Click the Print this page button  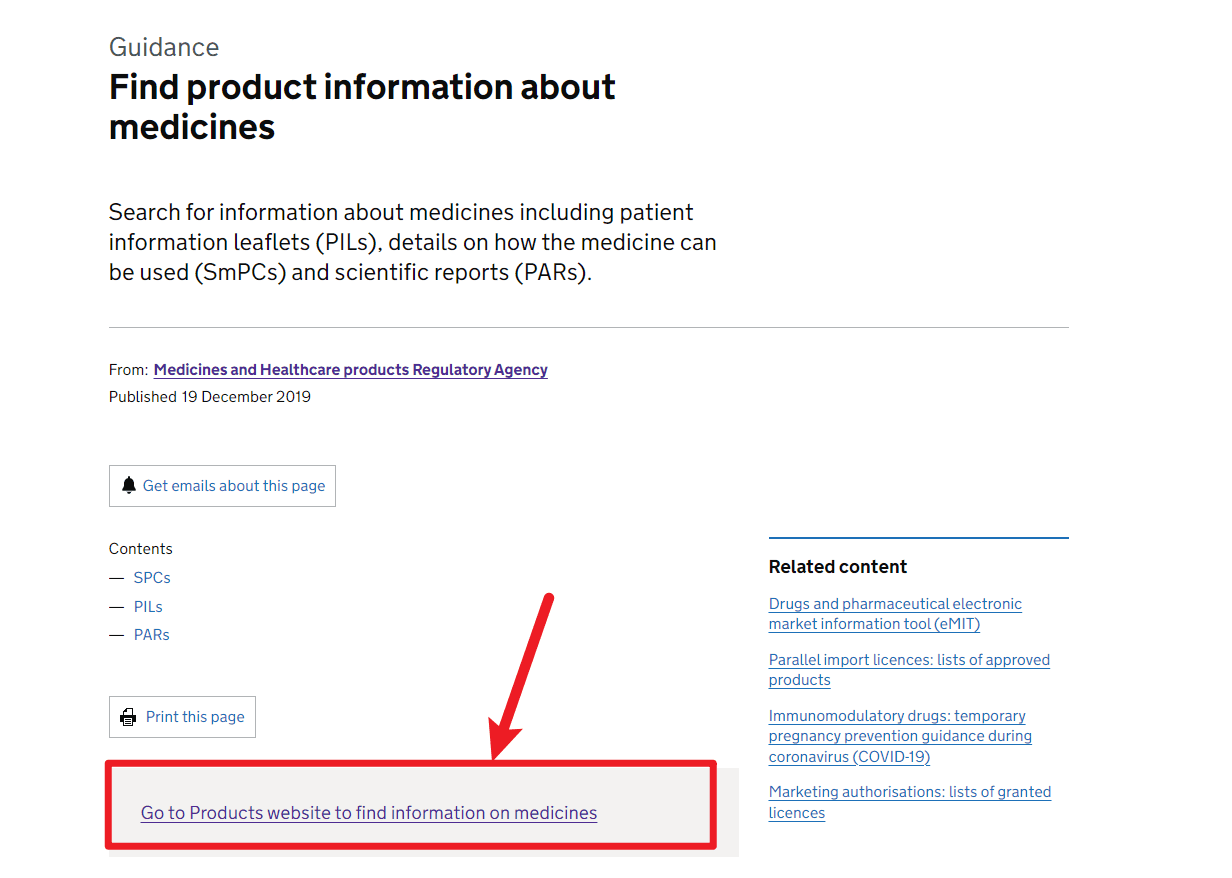click(182, 716)
